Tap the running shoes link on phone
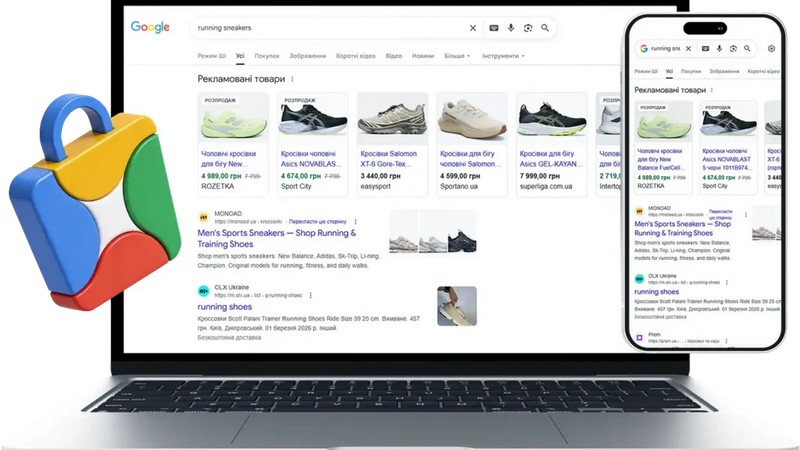This screenshot has height=450, width=800. coord(656,292)
